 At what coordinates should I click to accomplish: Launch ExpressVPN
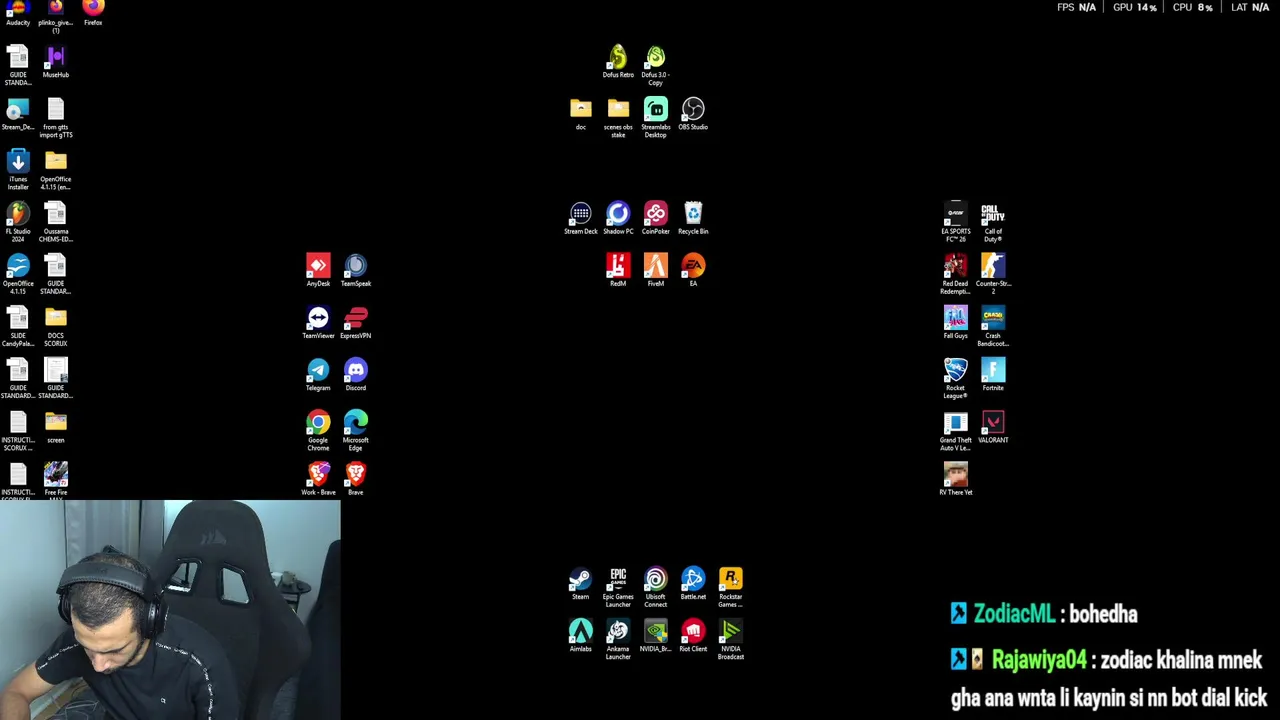point(356,322)
